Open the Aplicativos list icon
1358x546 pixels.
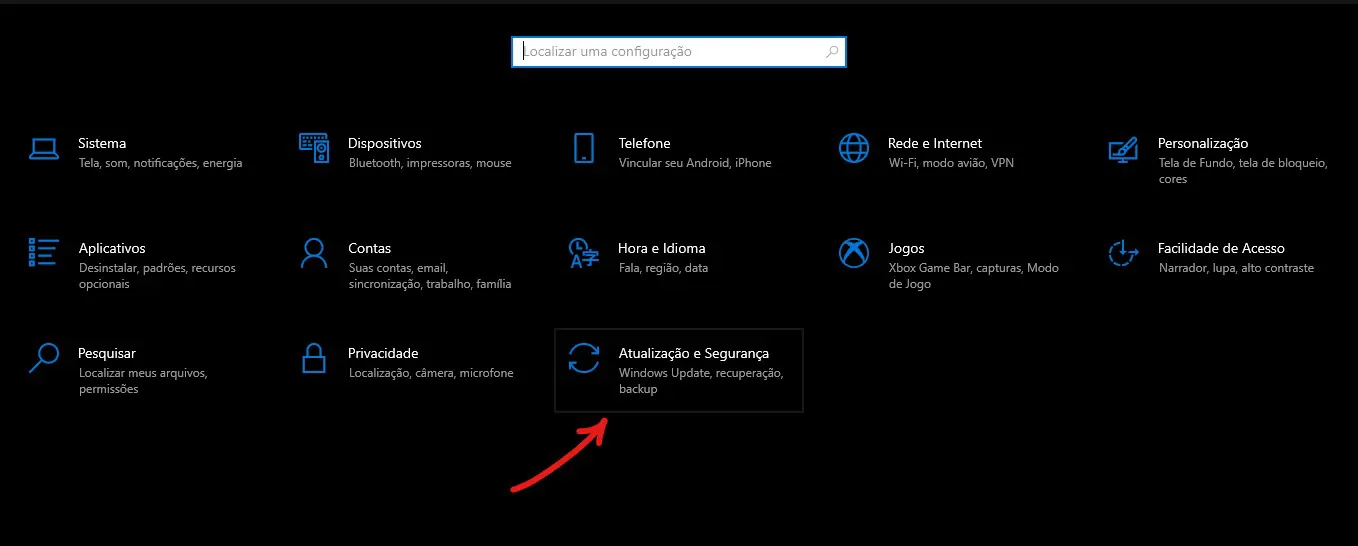44,253
